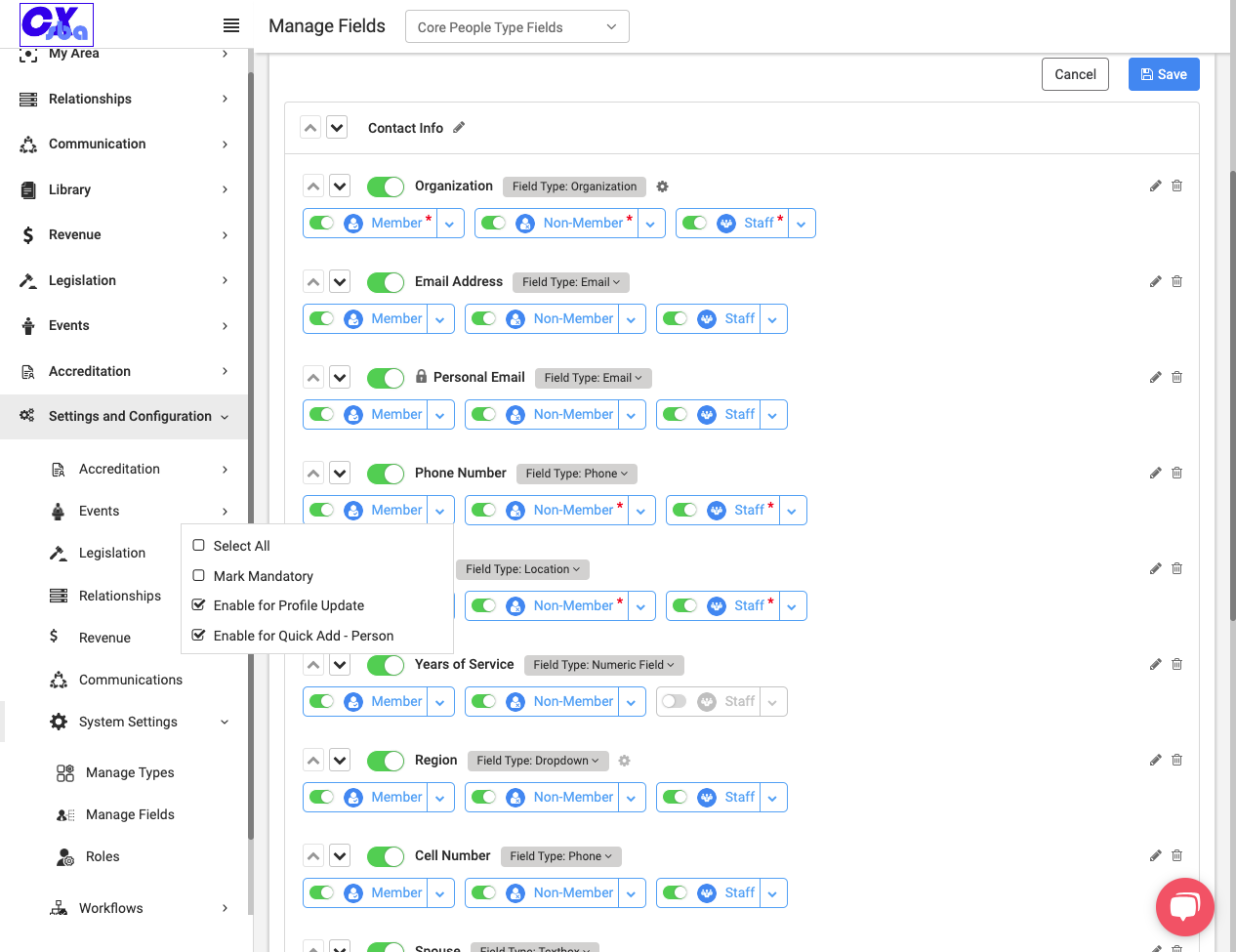Edit the Region field pencil icon
This screenshot has width=1236, height=952.
coord(1155,760)
